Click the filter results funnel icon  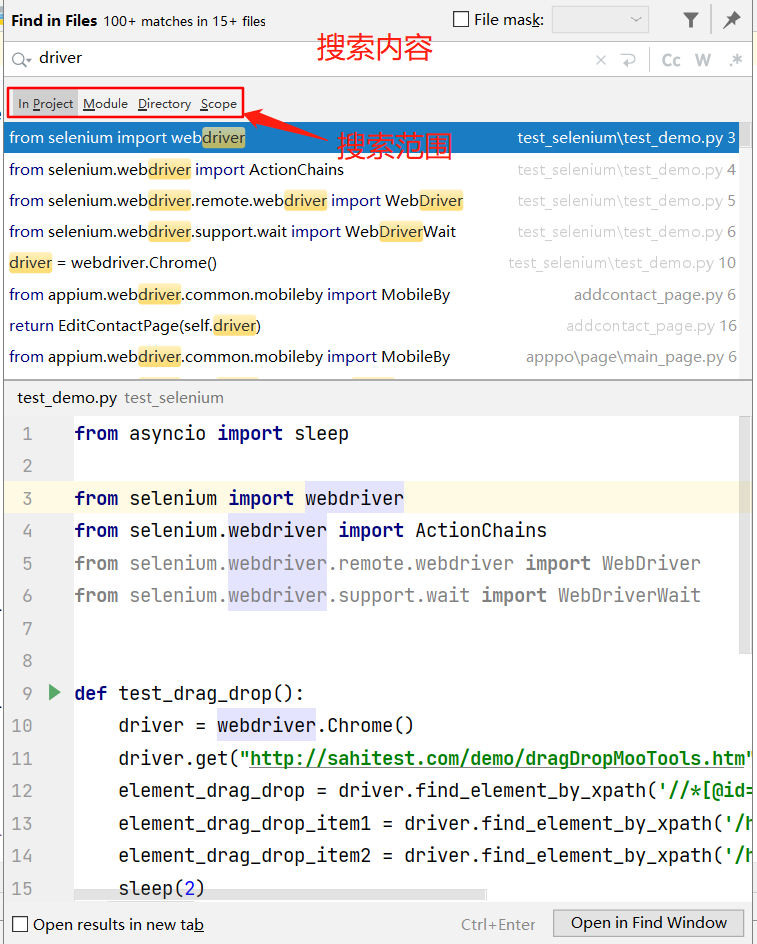coord(691,20)
